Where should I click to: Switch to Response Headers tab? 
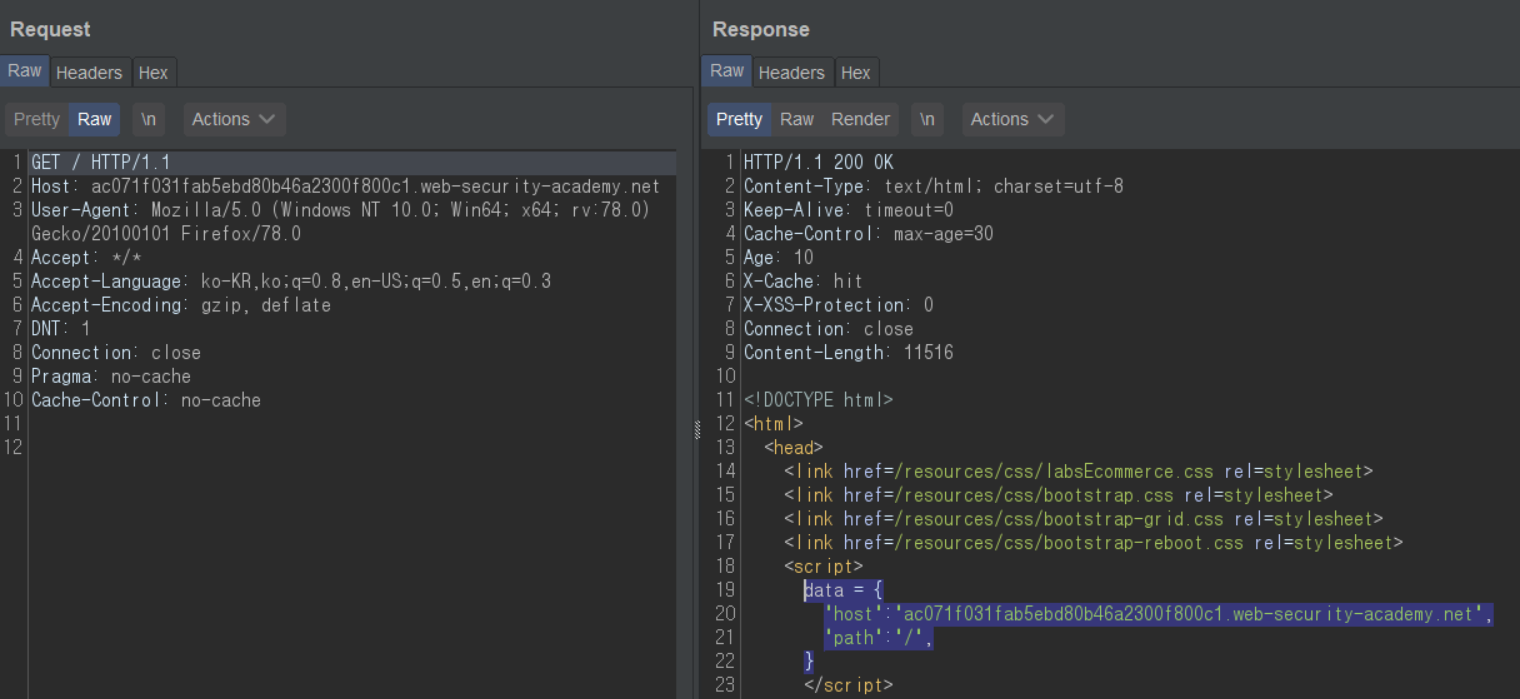point(791,72)
